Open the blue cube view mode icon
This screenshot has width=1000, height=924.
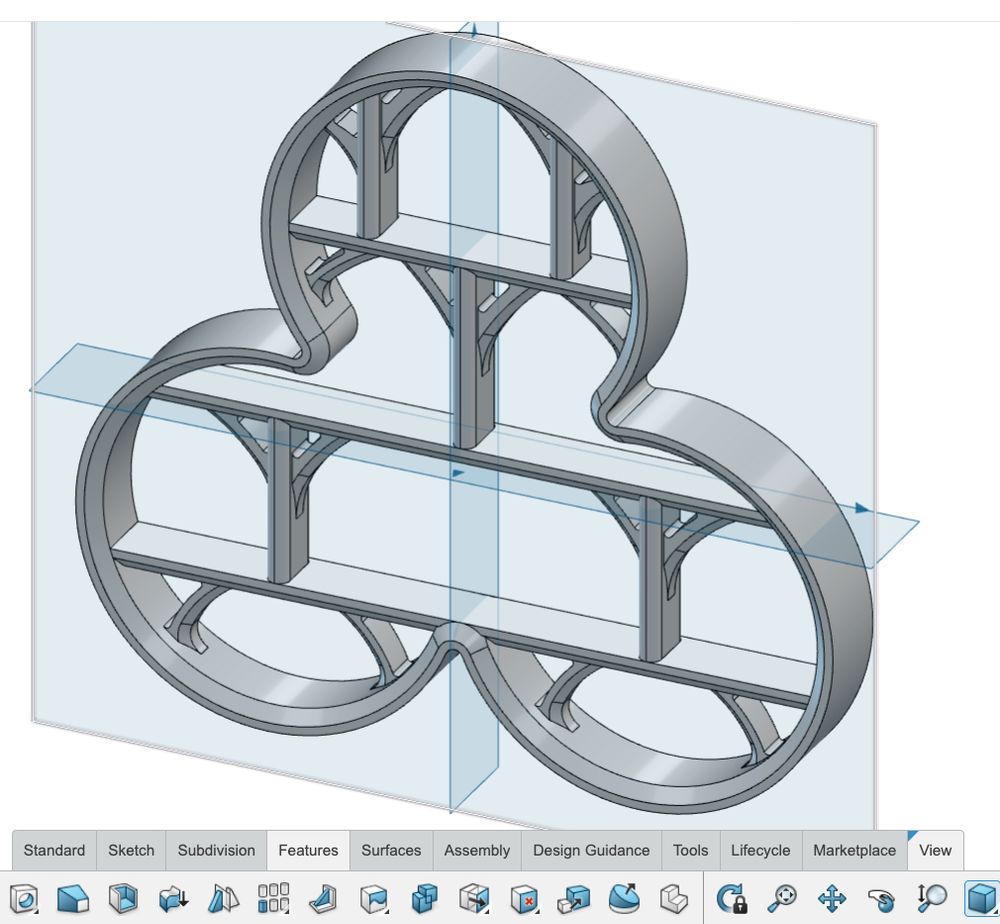click(x=981, y=898)
